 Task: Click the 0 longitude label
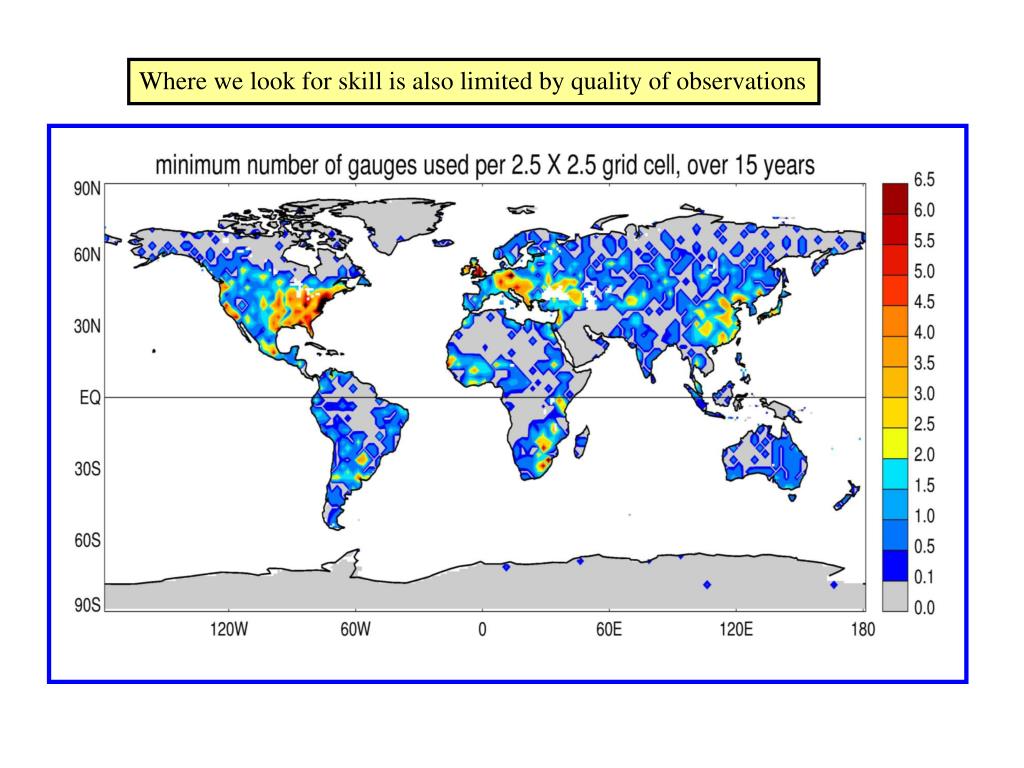[482, 629]
